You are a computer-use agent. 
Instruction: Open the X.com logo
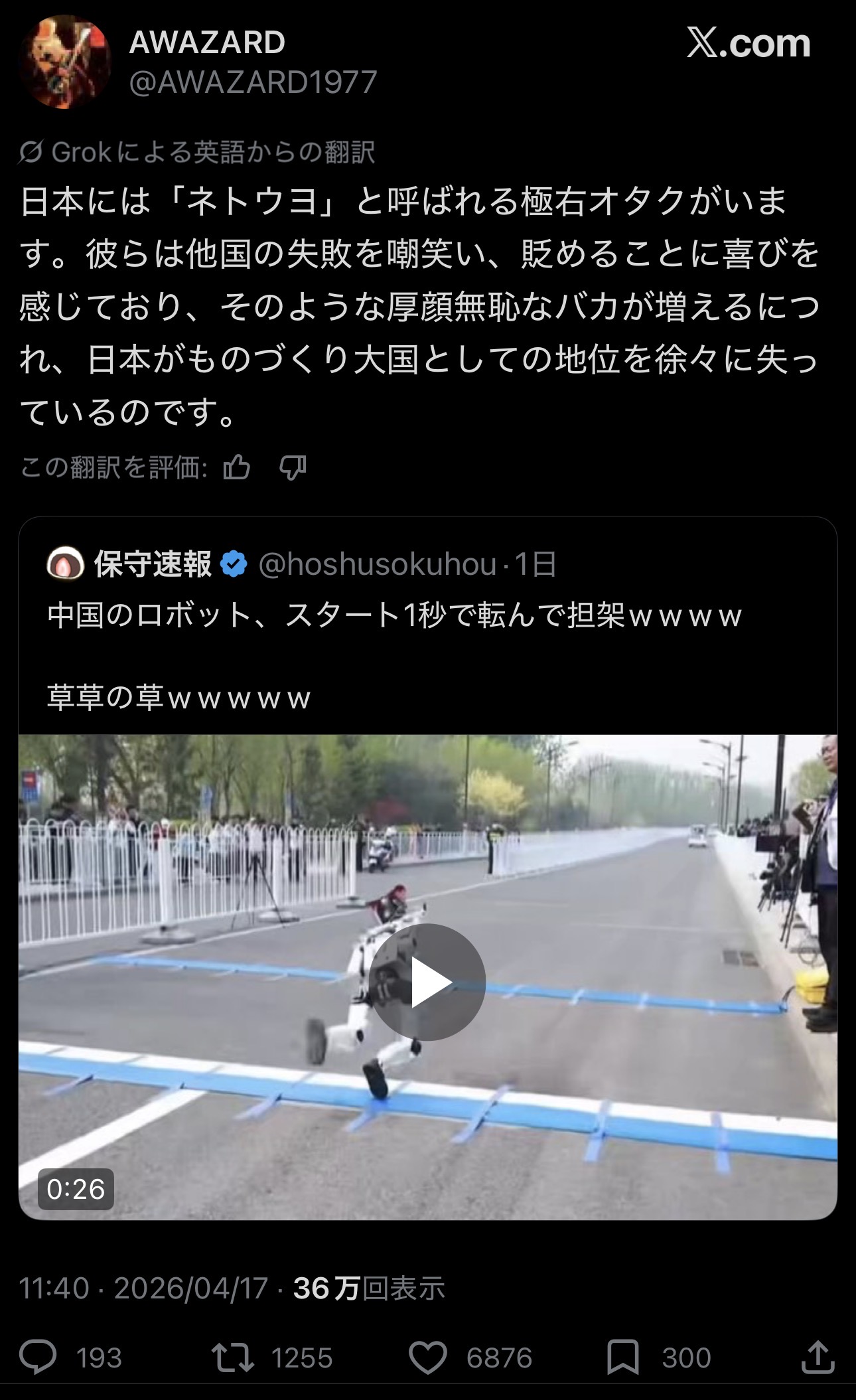749,43
